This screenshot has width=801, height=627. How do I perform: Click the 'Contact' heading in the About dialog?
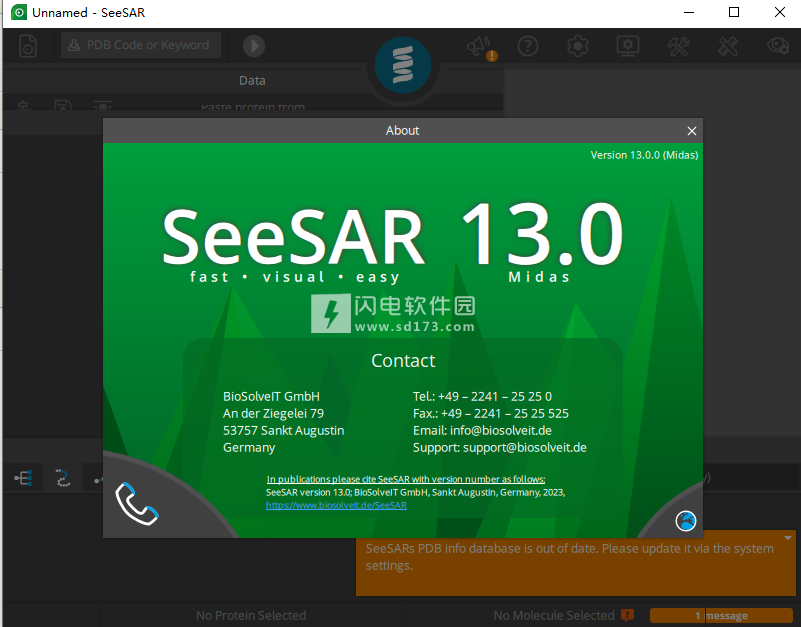coord(403,361)
